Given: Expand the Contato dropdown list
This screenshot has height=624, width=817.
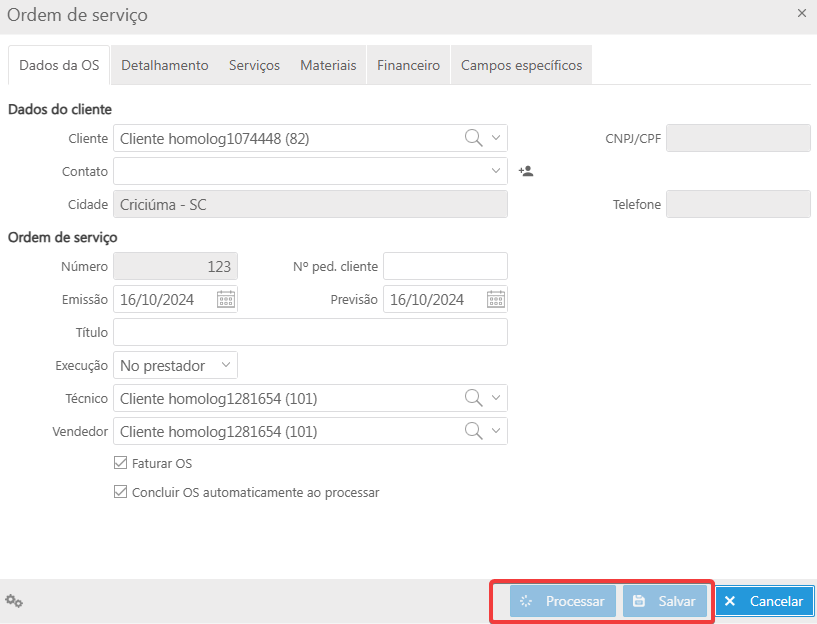Looking at the screenshot, I should tap(496, 171).
